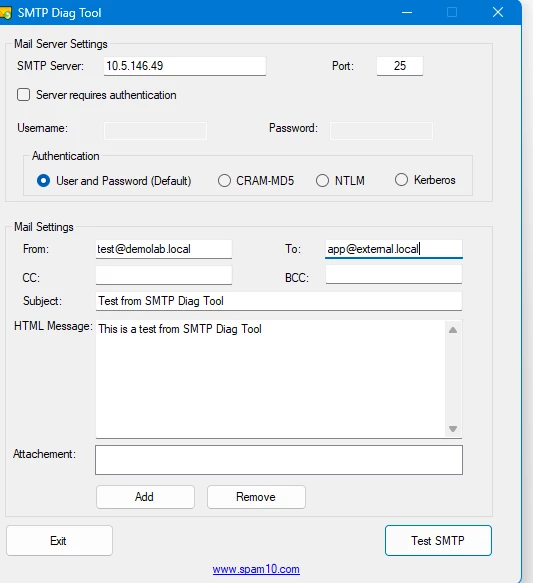This screenshot has height=583, width=533.
Task: Focus the From email address field
Action: tap(164, 249)
